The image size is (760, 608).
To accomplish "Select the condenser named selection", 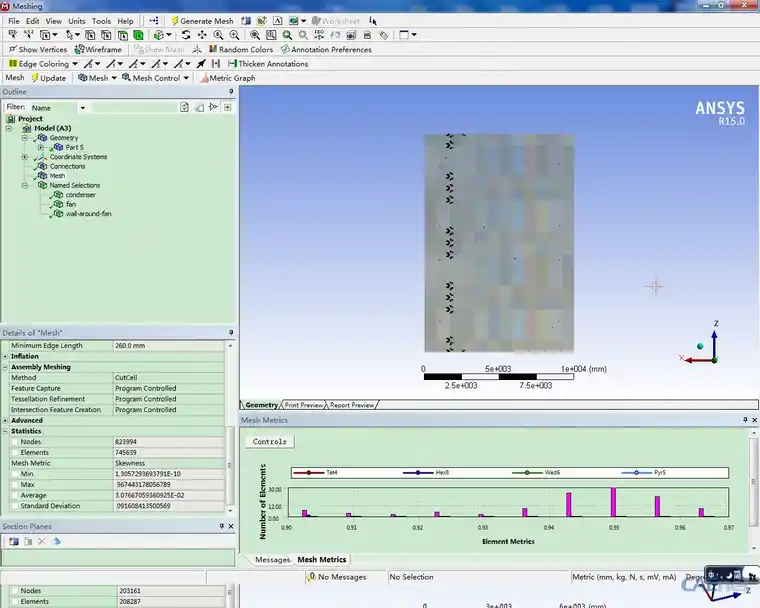I will 80,194.
